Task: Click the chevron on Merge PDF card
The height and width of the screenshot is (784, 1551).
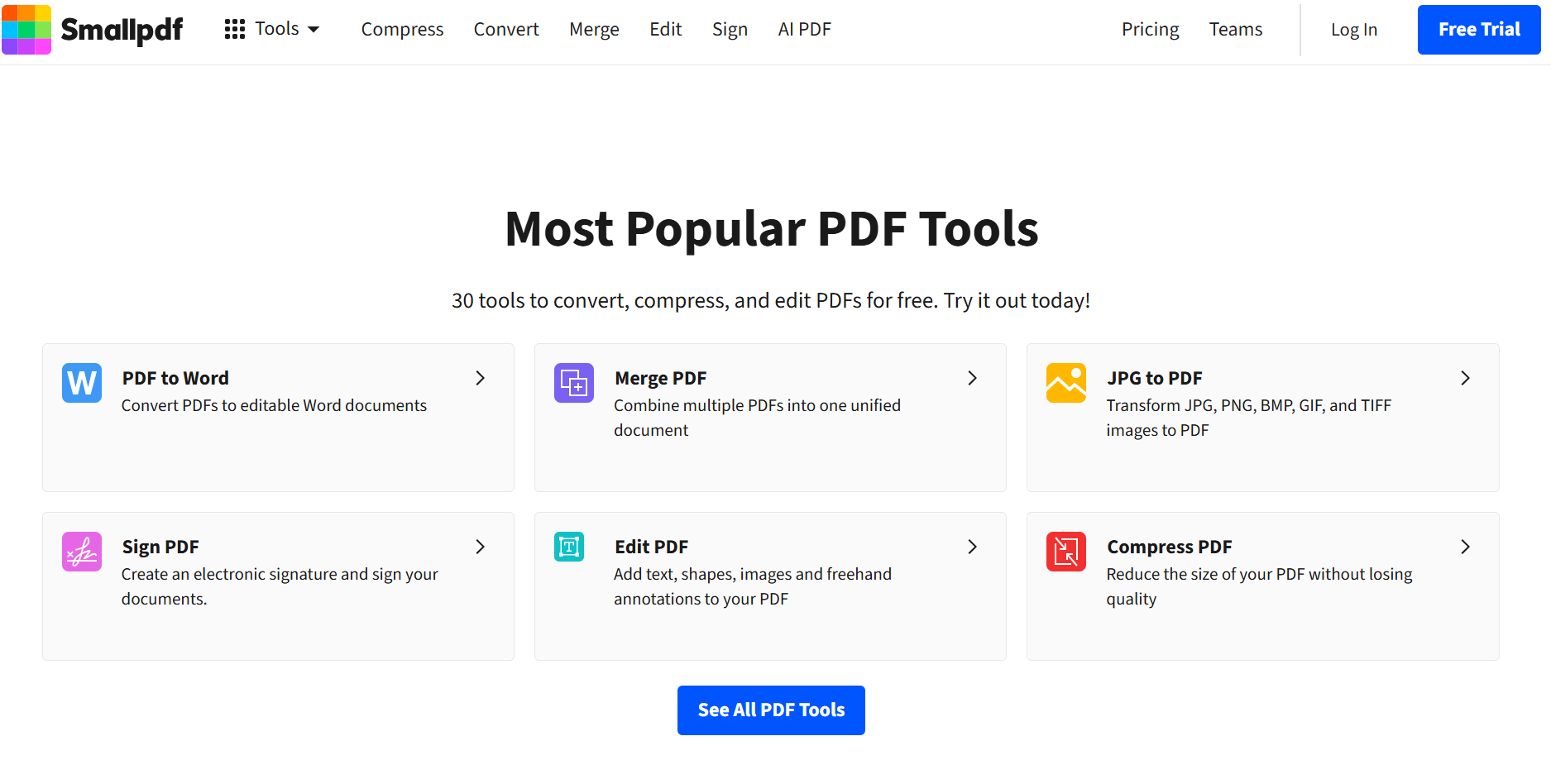Action: tap(973, 378)
